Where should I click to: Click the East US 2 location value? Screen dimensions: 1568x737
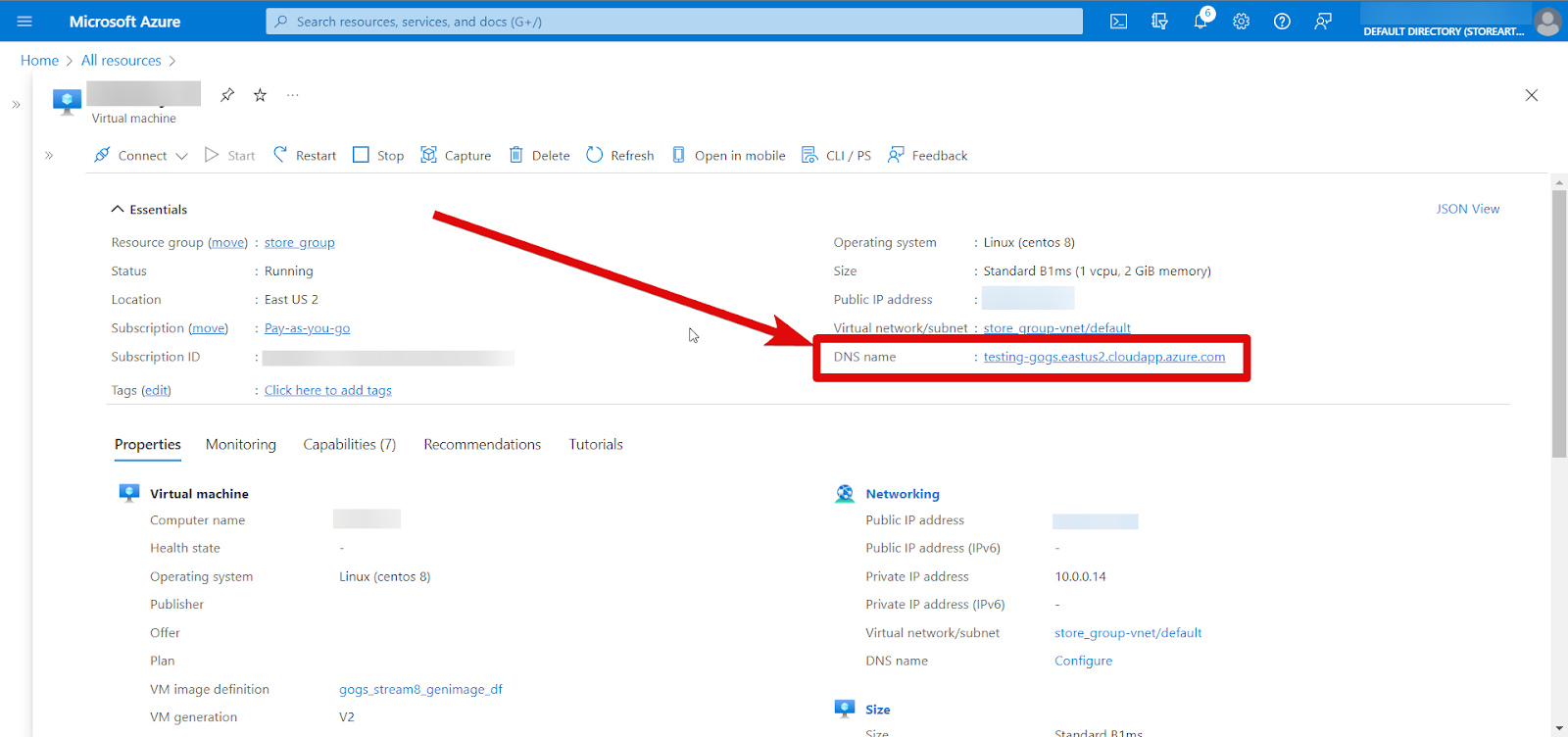[x=291, y=300]
